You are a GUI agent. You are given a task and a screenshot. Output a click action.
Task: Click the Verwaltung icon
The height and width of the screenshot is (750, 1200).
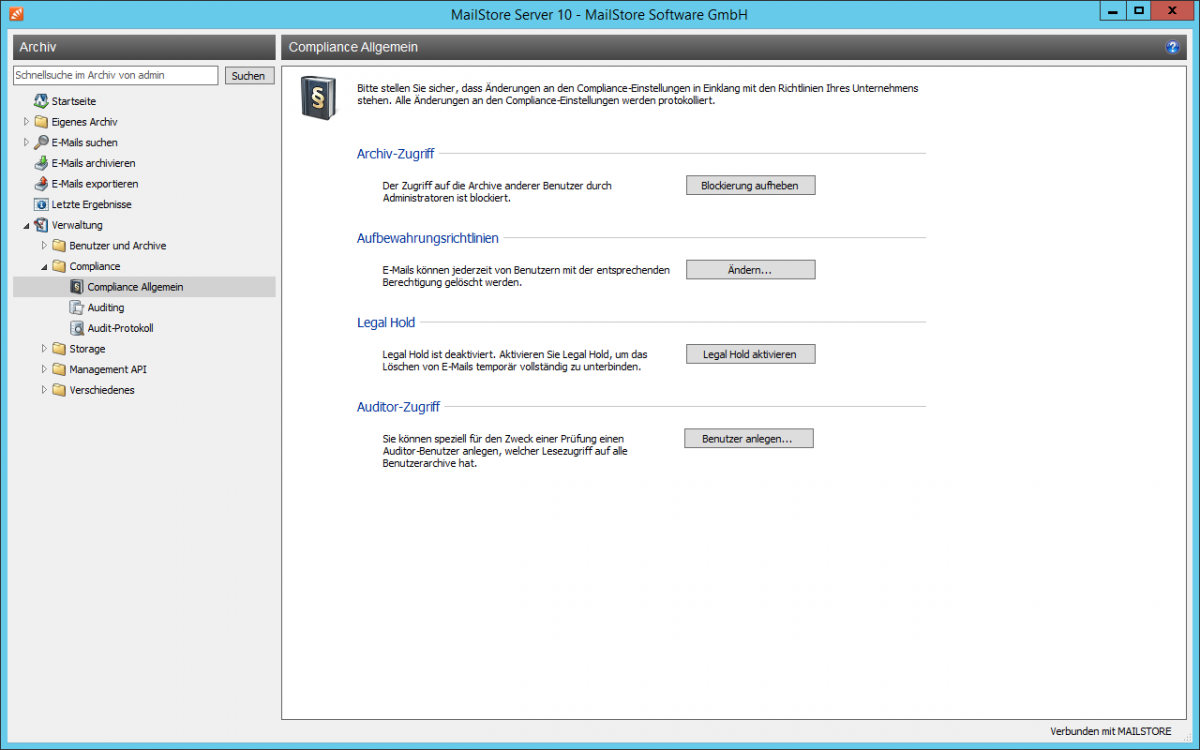coord(41,225)
